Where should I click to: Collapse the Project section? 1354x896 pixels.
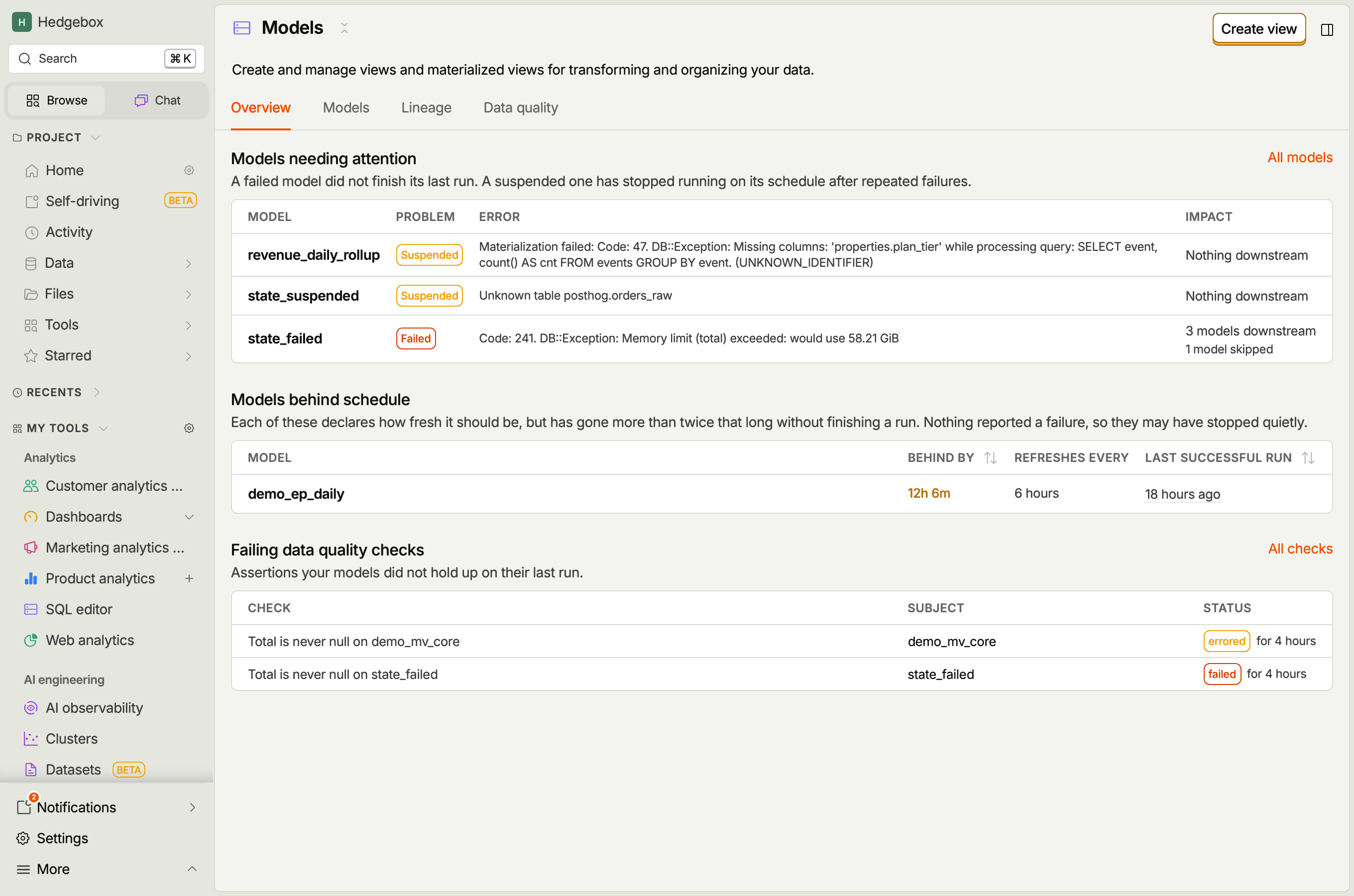[x=96, y=138]
